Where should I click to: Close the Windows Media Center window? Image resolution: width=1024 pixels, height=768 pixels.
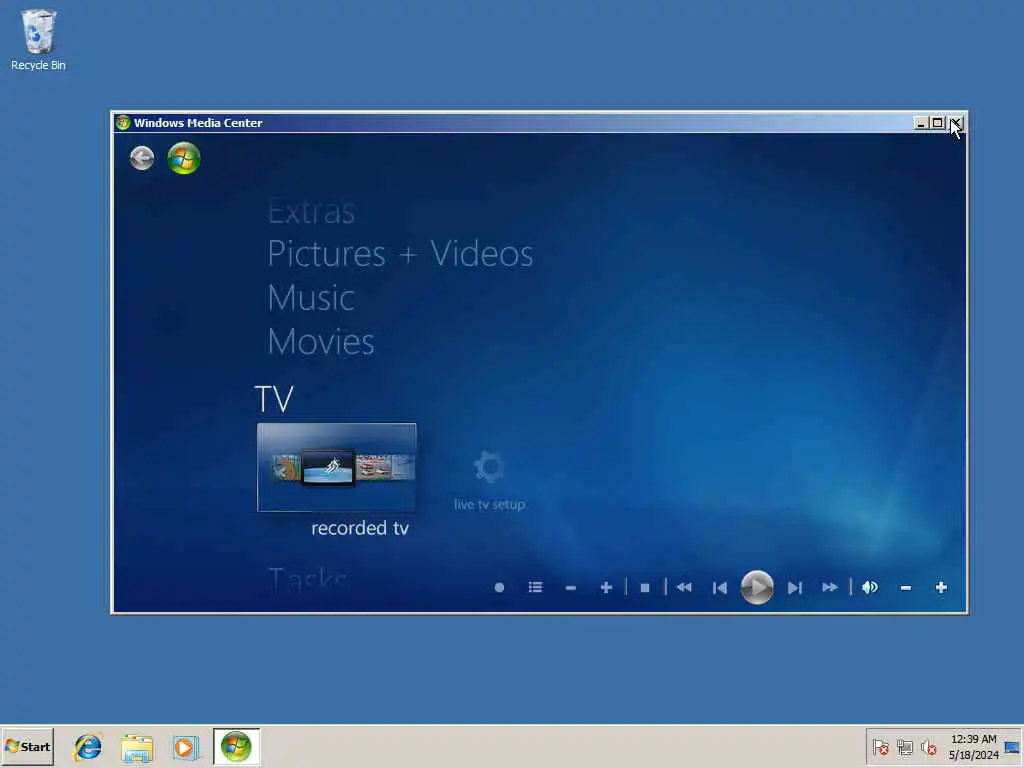(x=955, y=123)
